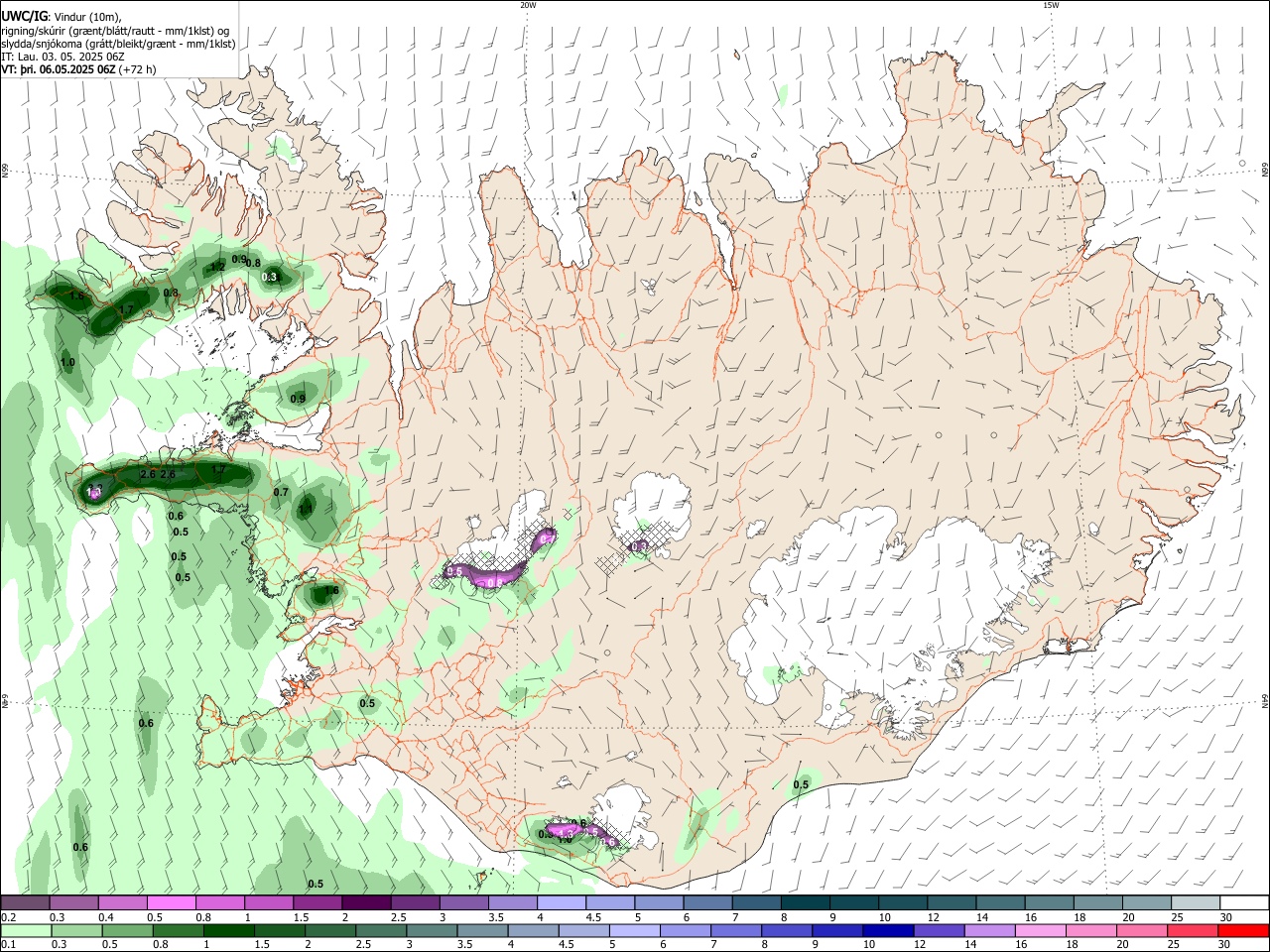The image size is (1270, 952).
Task: Click the white Hofsjökull glacier in central Iceland
Action: tap(653, 508)
